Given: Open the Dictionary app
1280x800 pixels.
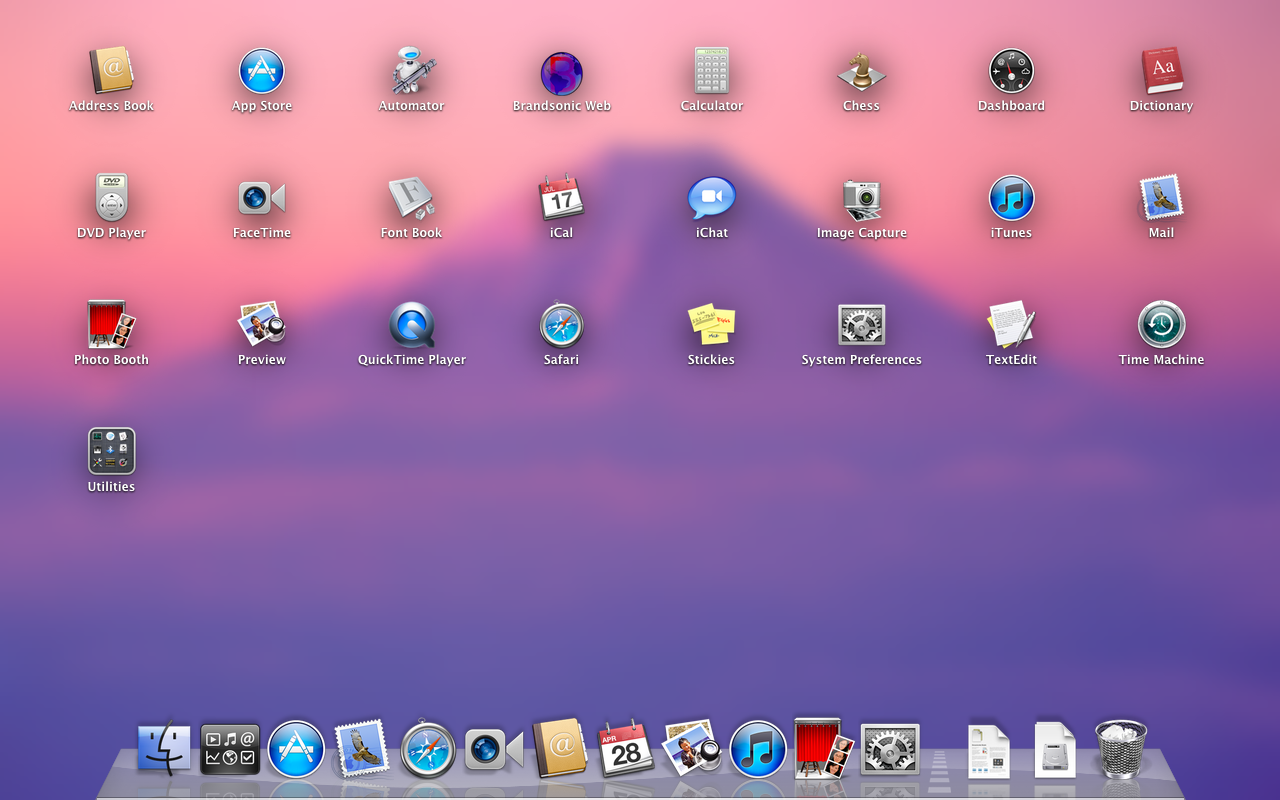Looking at the screenshot, I should [1162, 72].
